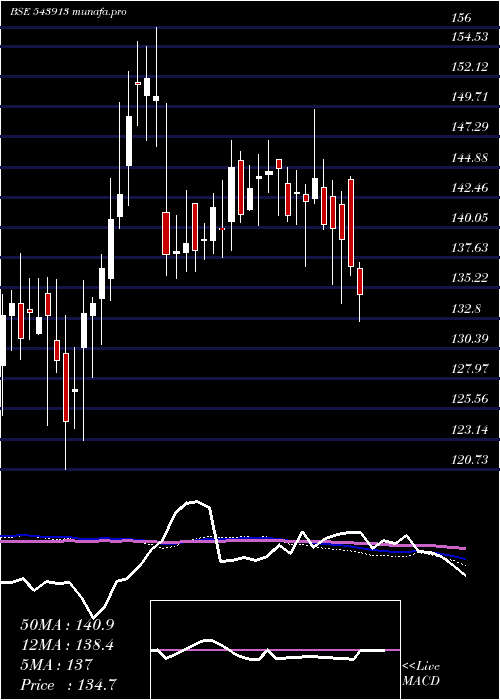
Task: Click the last red candlestick on the right
Action: [x=360, y=281]
